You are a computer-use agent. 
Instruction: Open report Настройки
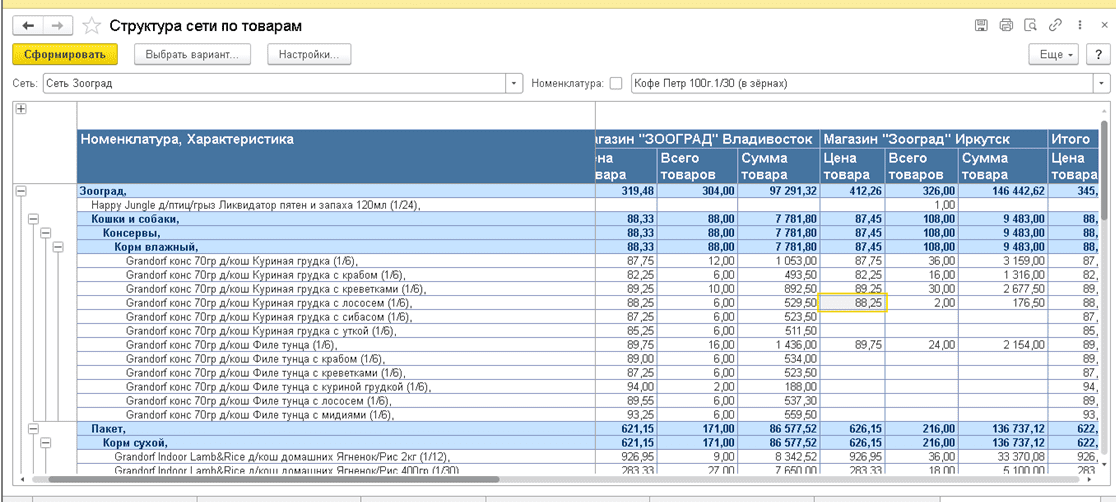308,54
